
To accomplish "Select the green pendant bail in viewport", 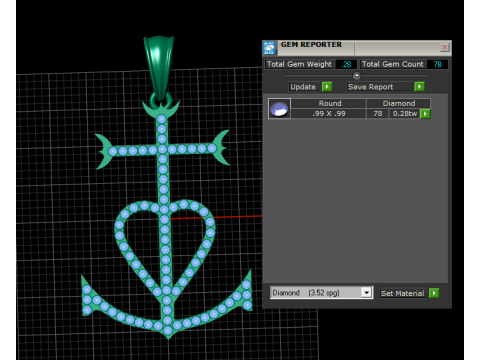I will [159, 68].
